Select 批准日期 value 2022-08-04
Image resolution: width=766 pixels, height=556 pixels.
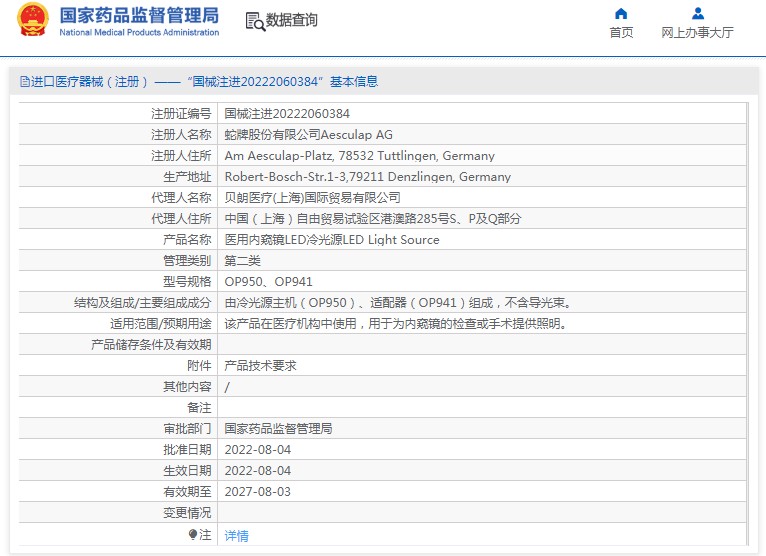click(x=257, y=449)
